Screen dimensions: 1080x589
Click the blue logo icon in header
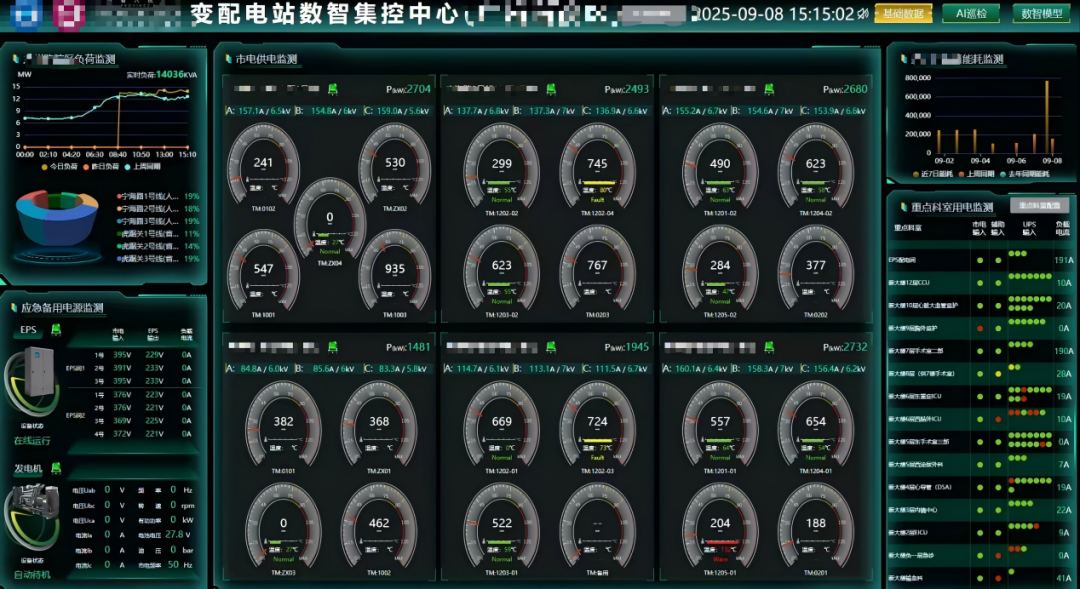point(25,14)
